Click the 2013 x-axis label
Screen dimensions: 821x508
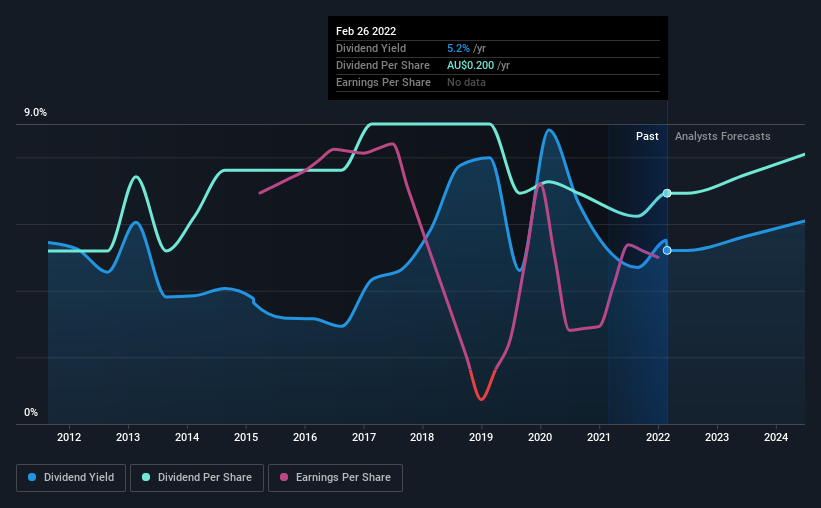(128, 437)
